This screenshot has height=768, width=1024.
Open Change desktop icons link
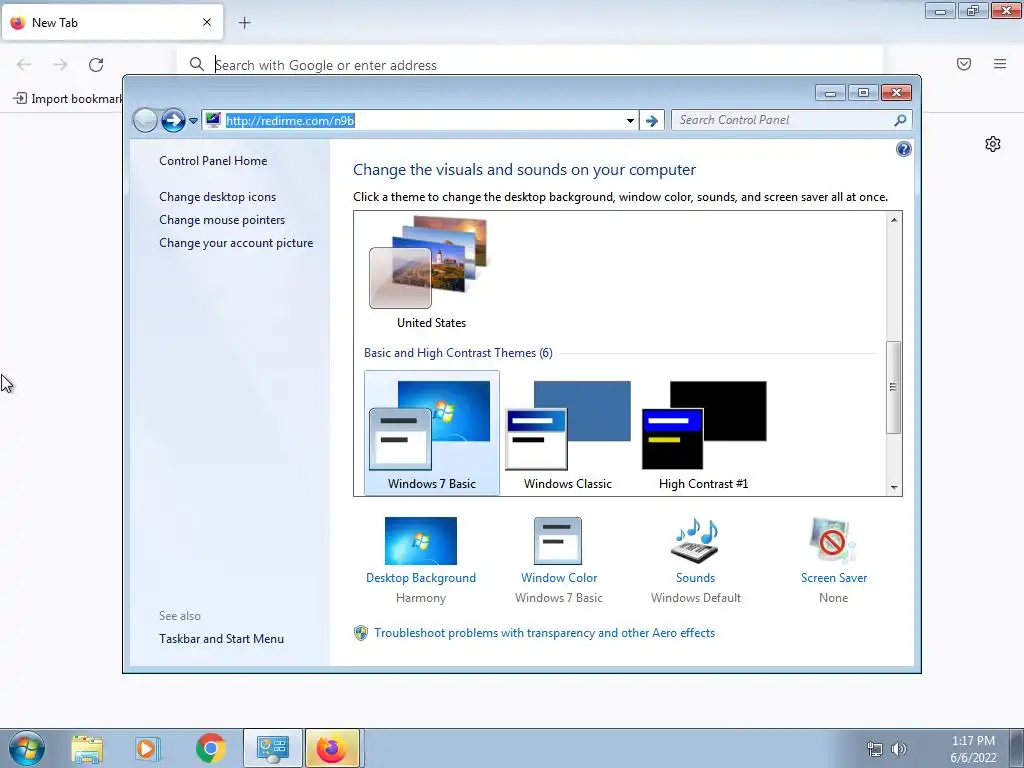click(217, 197)
